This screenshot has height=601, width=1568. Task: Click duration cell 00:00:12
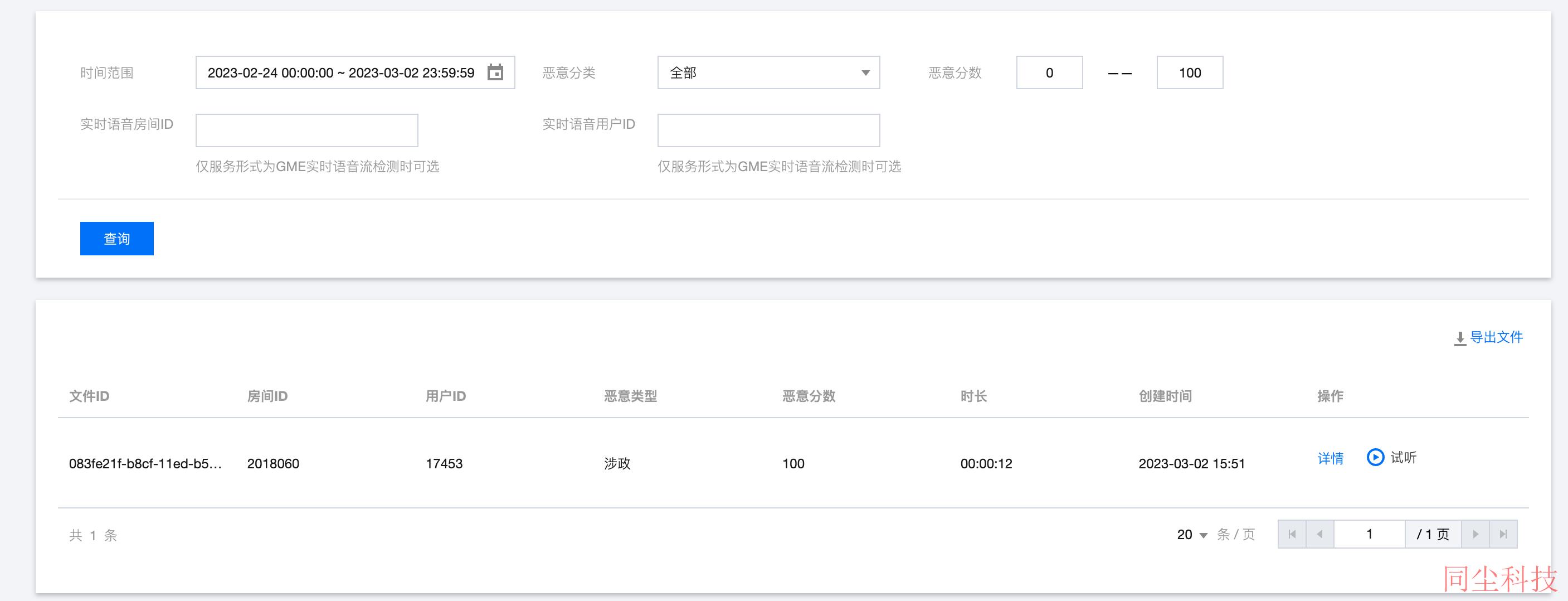point(986,463)
